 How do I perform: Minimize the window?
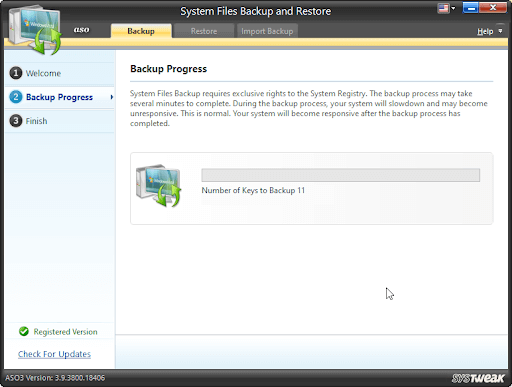click(471, 8)
